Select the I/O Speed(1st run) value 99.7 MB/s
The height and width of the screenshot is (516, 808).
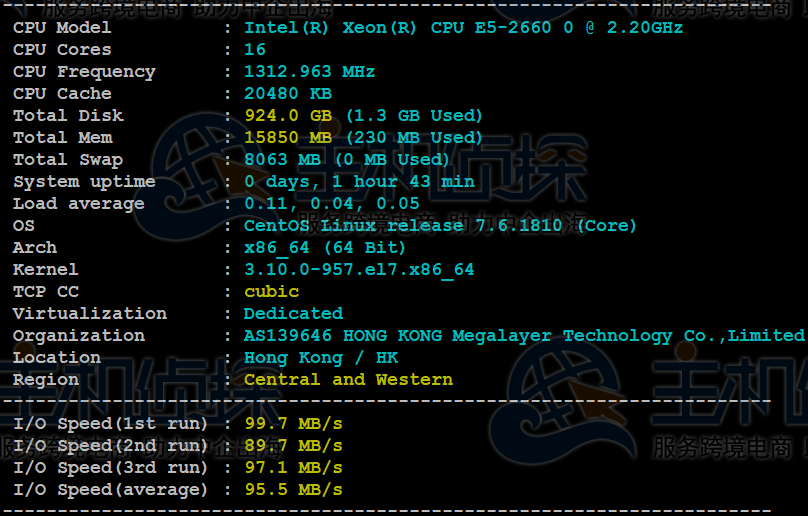(293, 424)
